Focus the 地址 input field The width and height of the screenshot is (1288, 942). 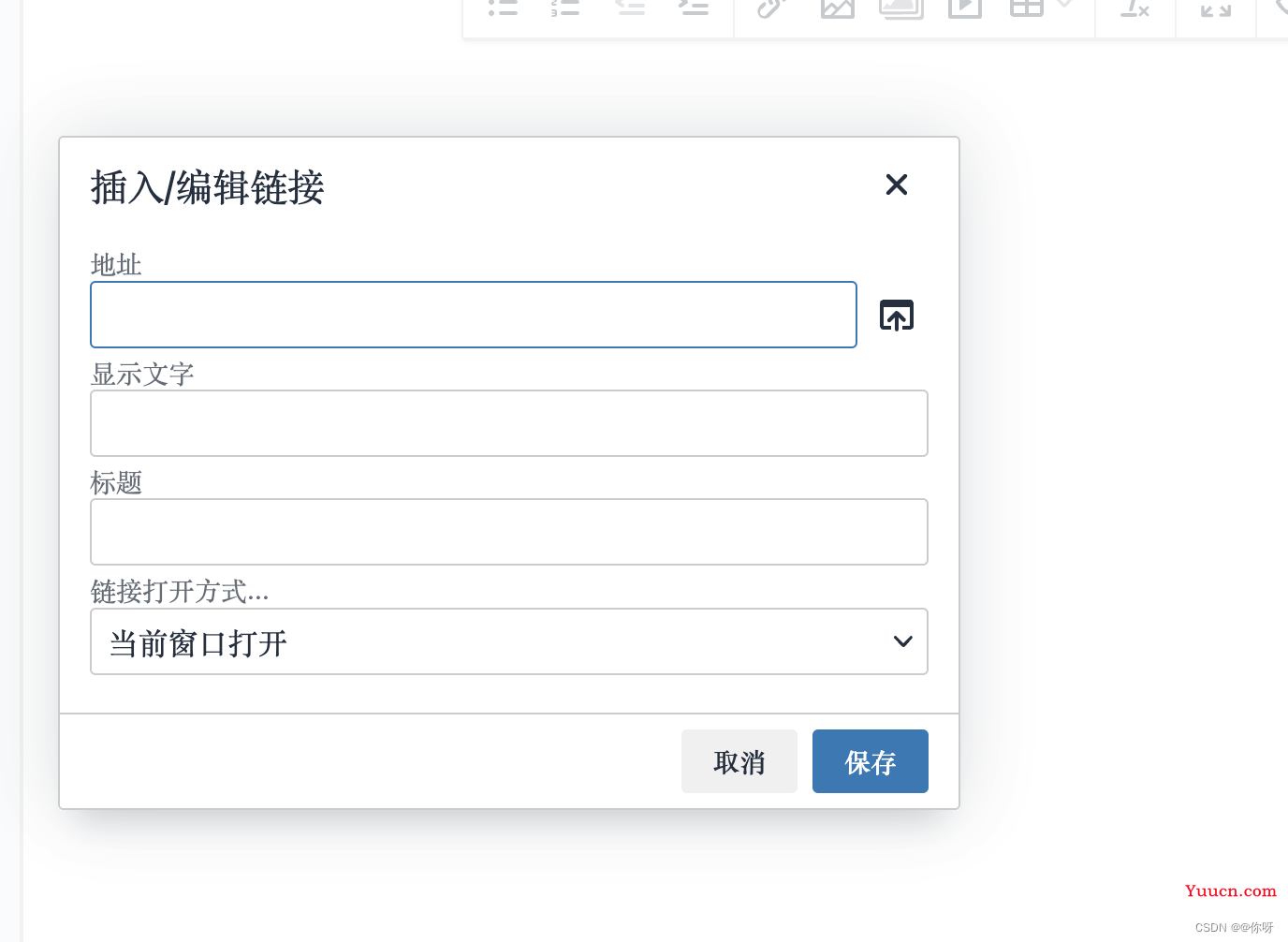point(474,315)
